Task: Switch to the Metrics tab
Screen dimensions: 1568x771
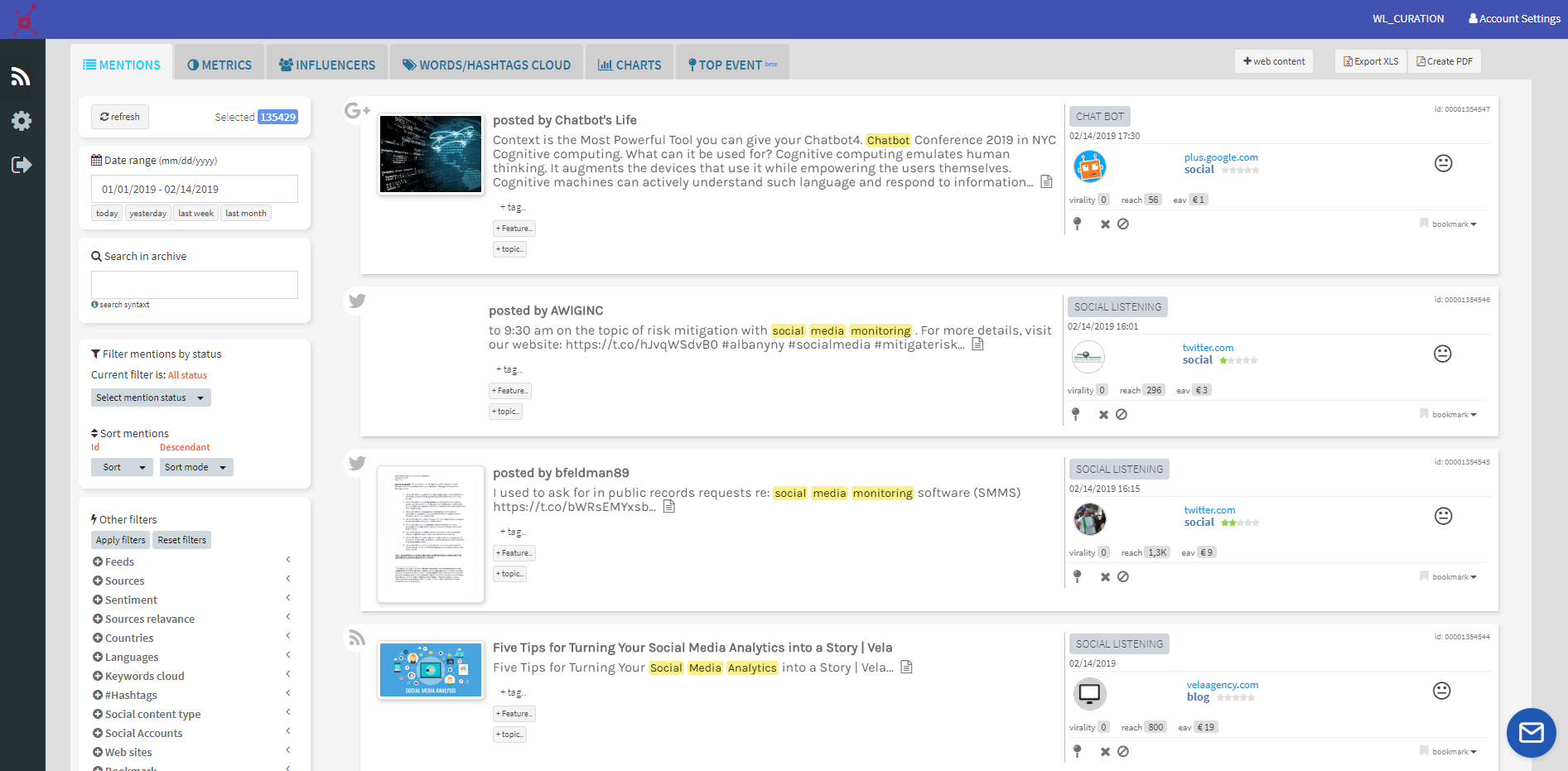Action: (x=220, y=65)
